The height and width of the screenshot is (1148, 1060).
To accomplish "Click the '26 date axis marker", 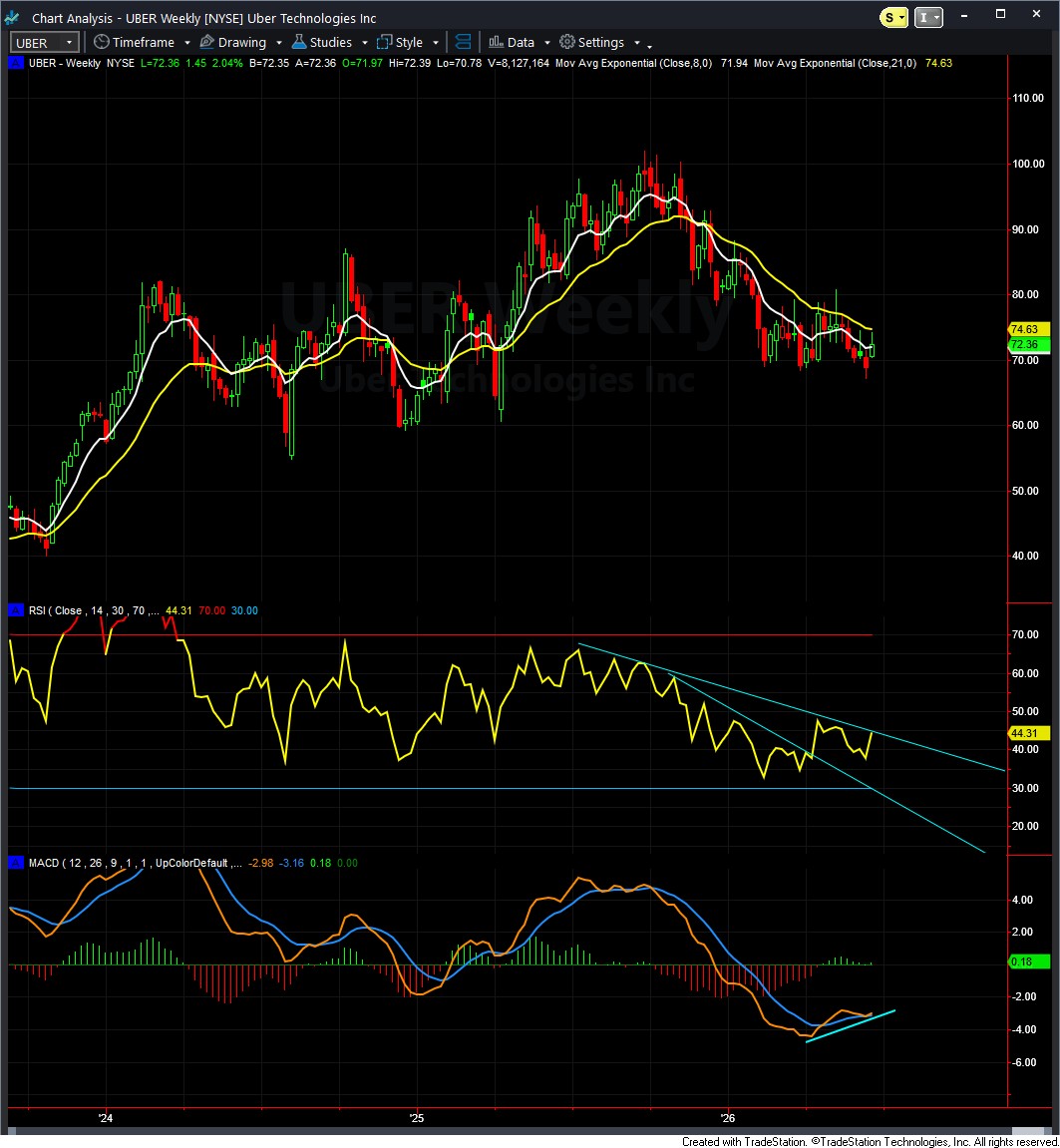I will [727, 1118].
